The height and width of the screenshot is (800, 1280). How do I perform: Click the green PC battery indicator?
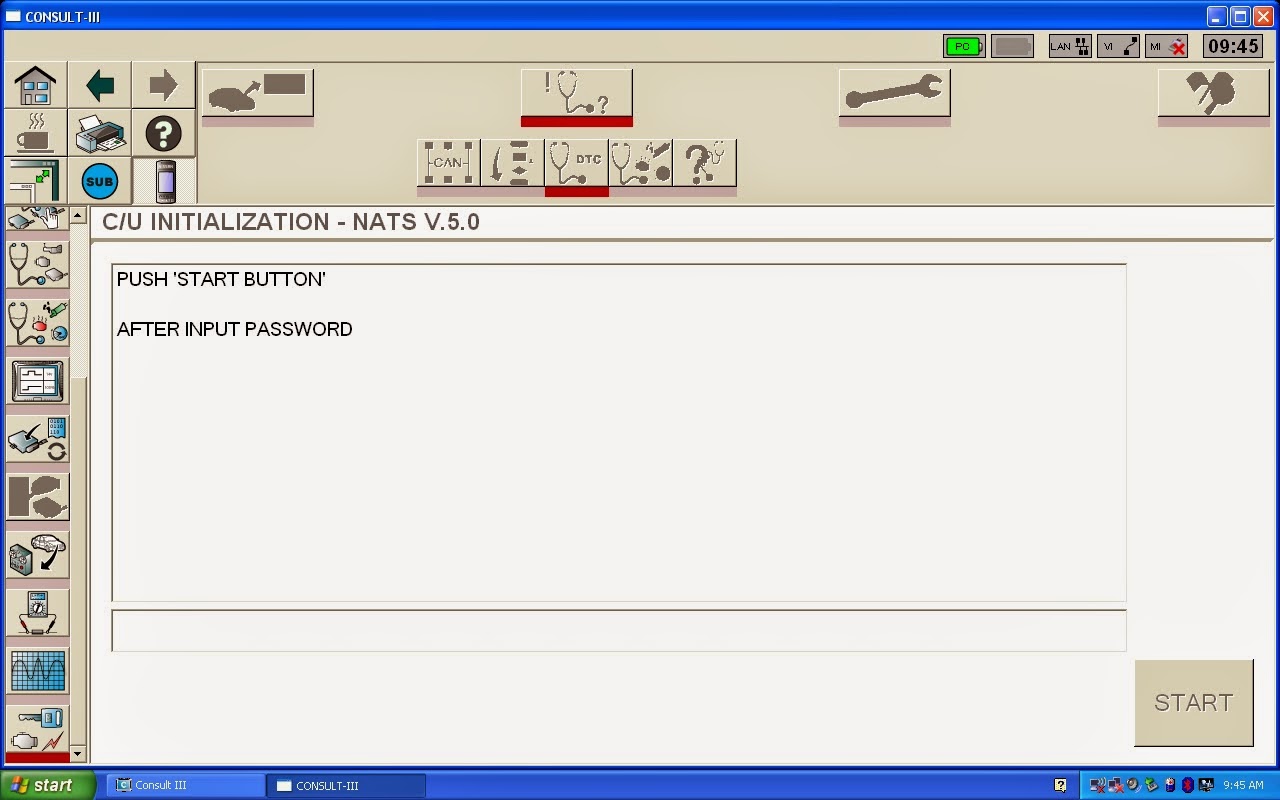point(964,46)
